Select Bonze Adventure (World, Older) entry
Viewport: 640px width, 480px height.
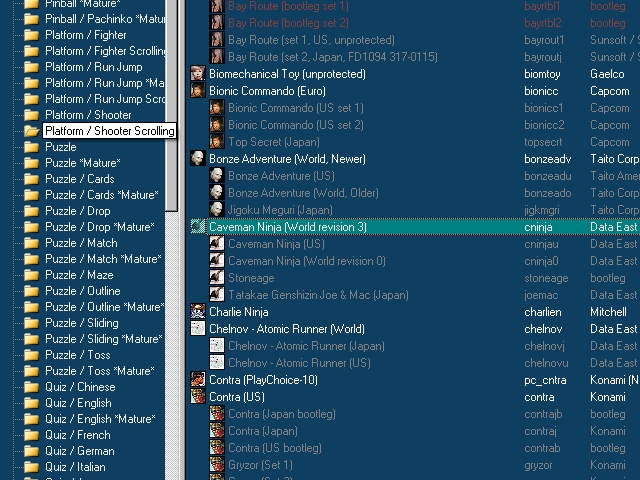click(x=303, y=193)
